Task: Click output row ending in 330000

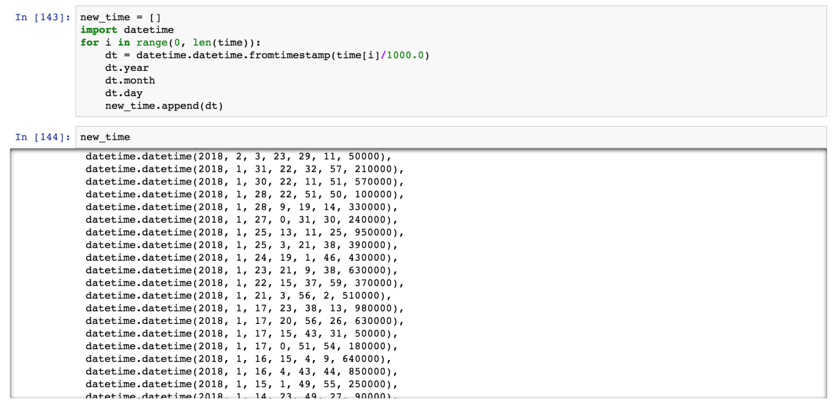Action: click(241, 208)
